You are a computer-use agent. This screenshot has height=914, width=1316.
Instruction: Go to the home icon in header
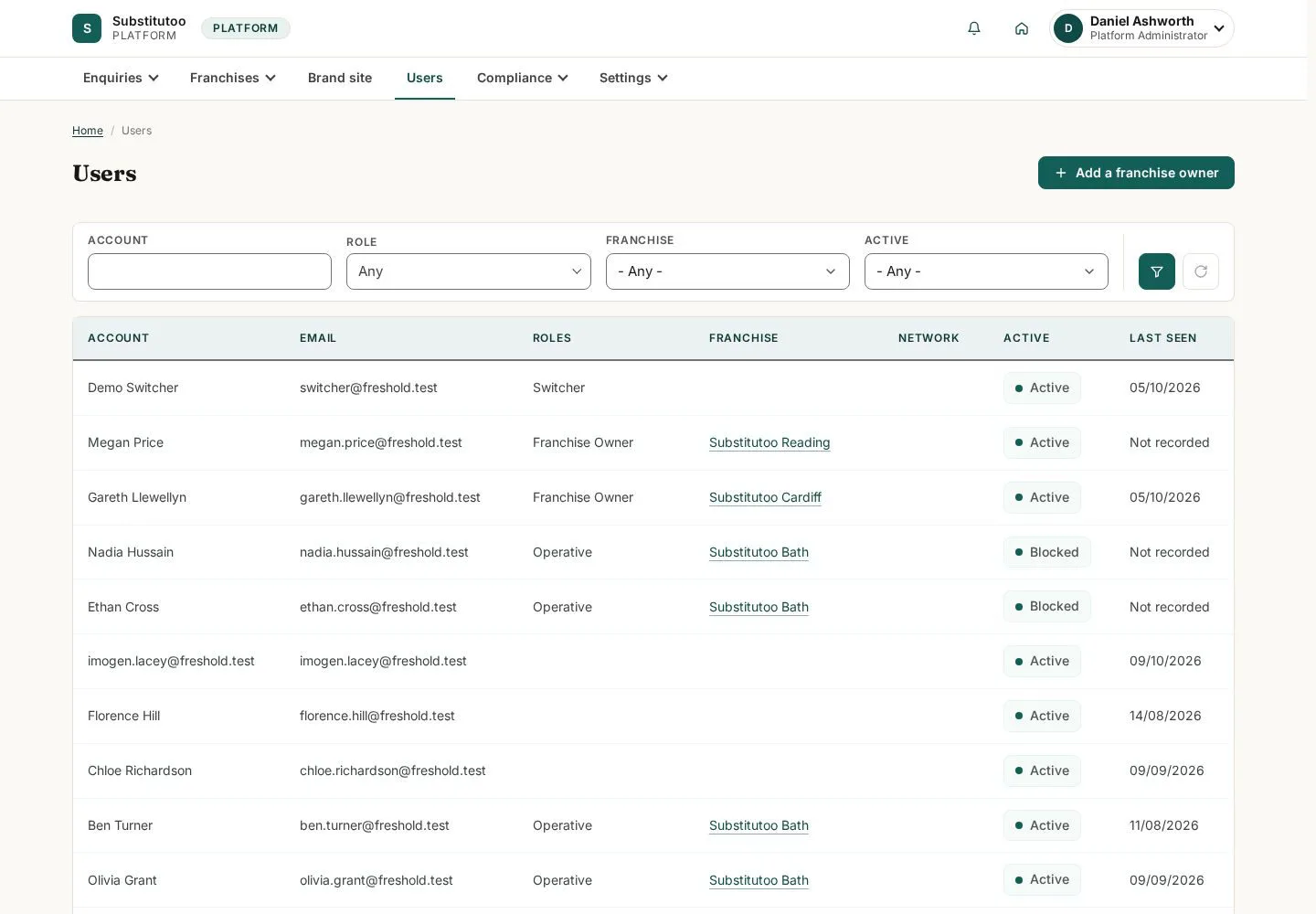(x=1022, y=28)
